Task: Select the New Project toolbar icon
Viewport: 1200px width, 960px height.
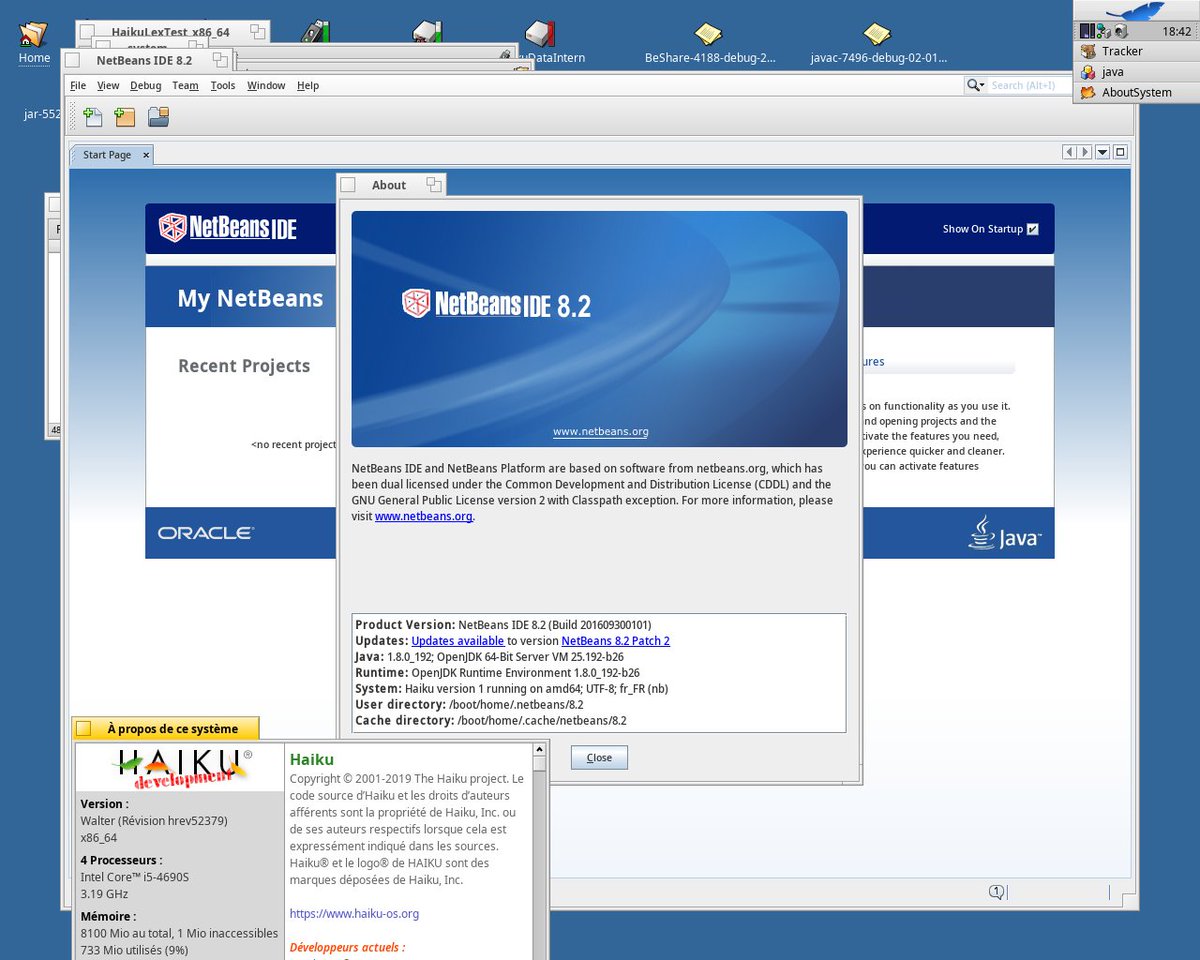Action: (124, 116)
